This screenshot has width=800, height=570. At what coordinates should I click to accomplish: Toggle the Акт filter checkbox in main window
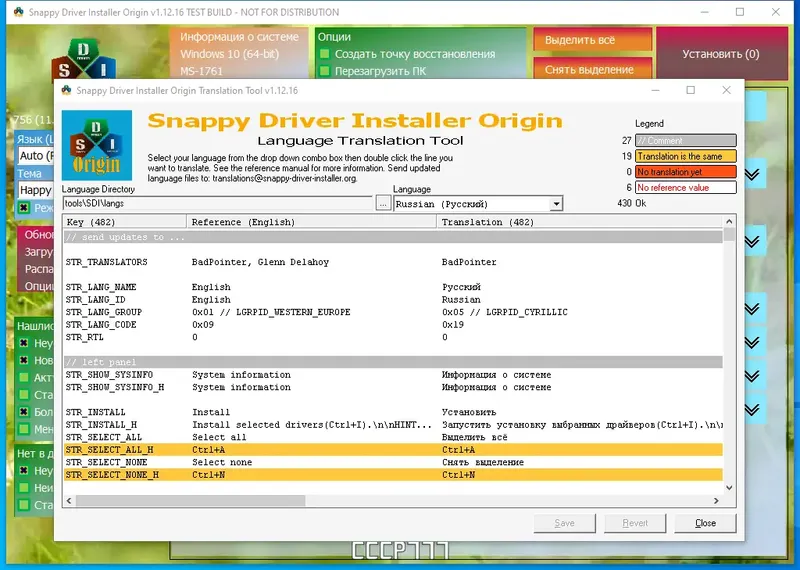[x=23, y=378]
